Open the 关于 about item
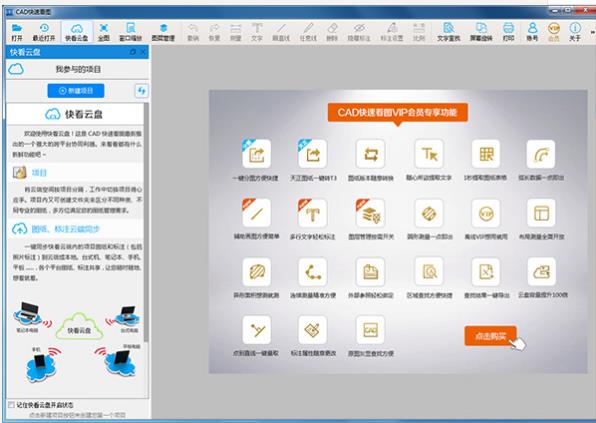This screenshot has width=596, height=423. point(575,32)
